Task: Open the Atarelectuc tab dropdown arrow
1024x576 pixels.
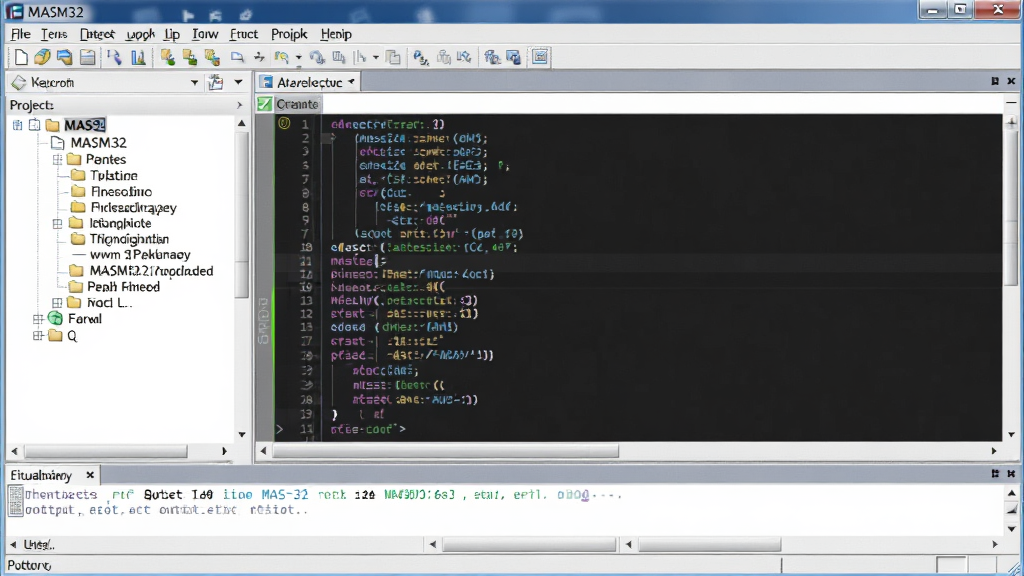Action: click(351, 82)
